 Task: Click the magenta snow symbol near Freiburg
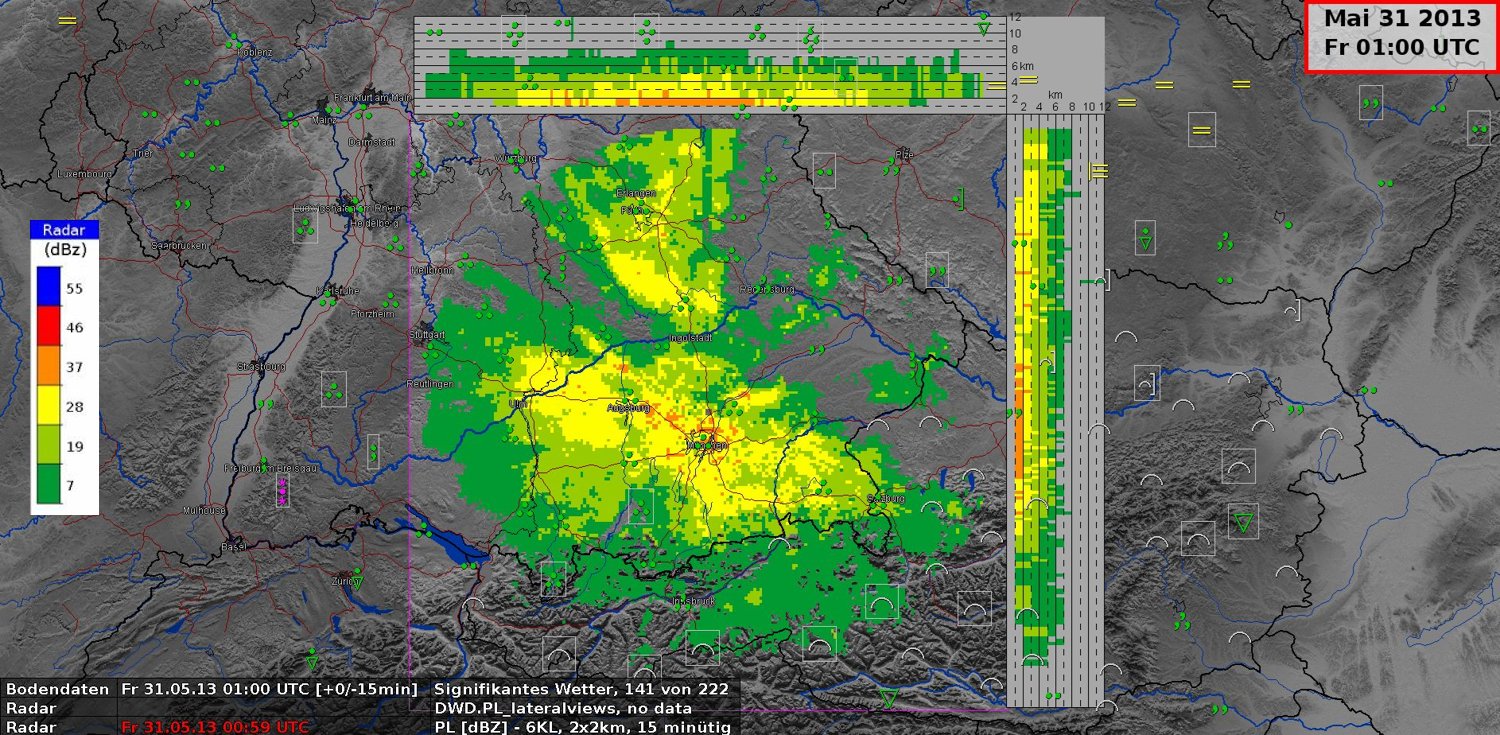[282, 490]
